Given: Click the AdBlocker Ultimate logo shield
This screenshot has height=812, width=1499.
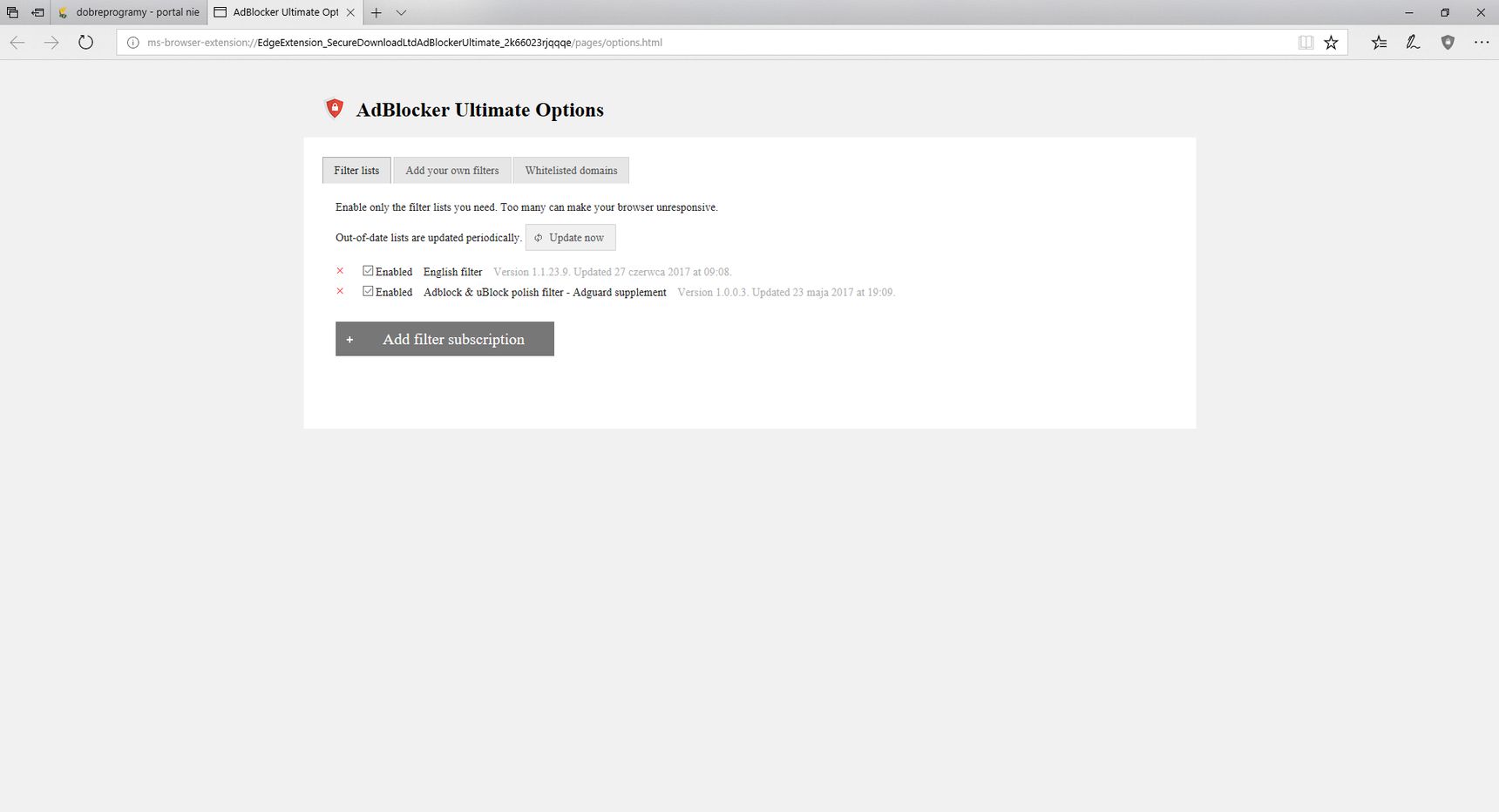Looking at the screenshot, I should 335,108.
